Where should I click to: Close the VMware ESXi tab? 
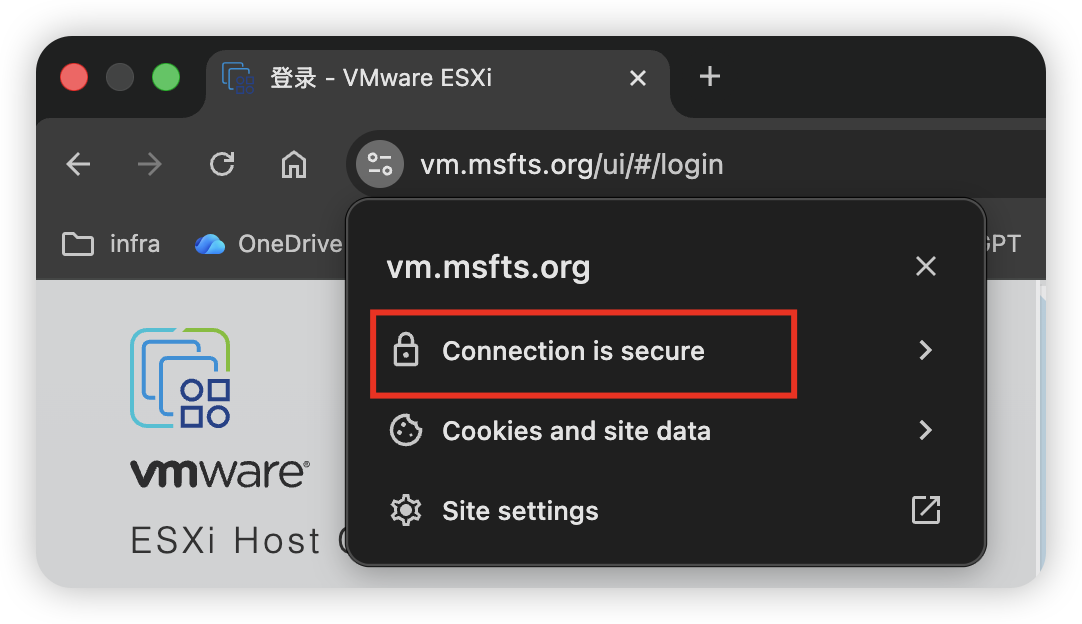(637, 78)
